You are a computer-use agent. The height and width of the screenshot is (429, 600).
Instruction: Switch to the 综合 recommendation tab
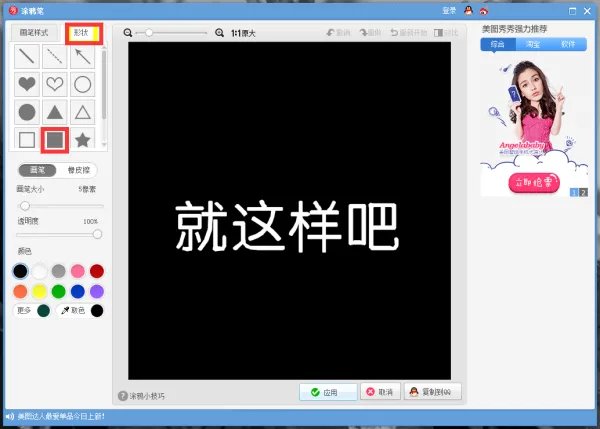point(497,44)
